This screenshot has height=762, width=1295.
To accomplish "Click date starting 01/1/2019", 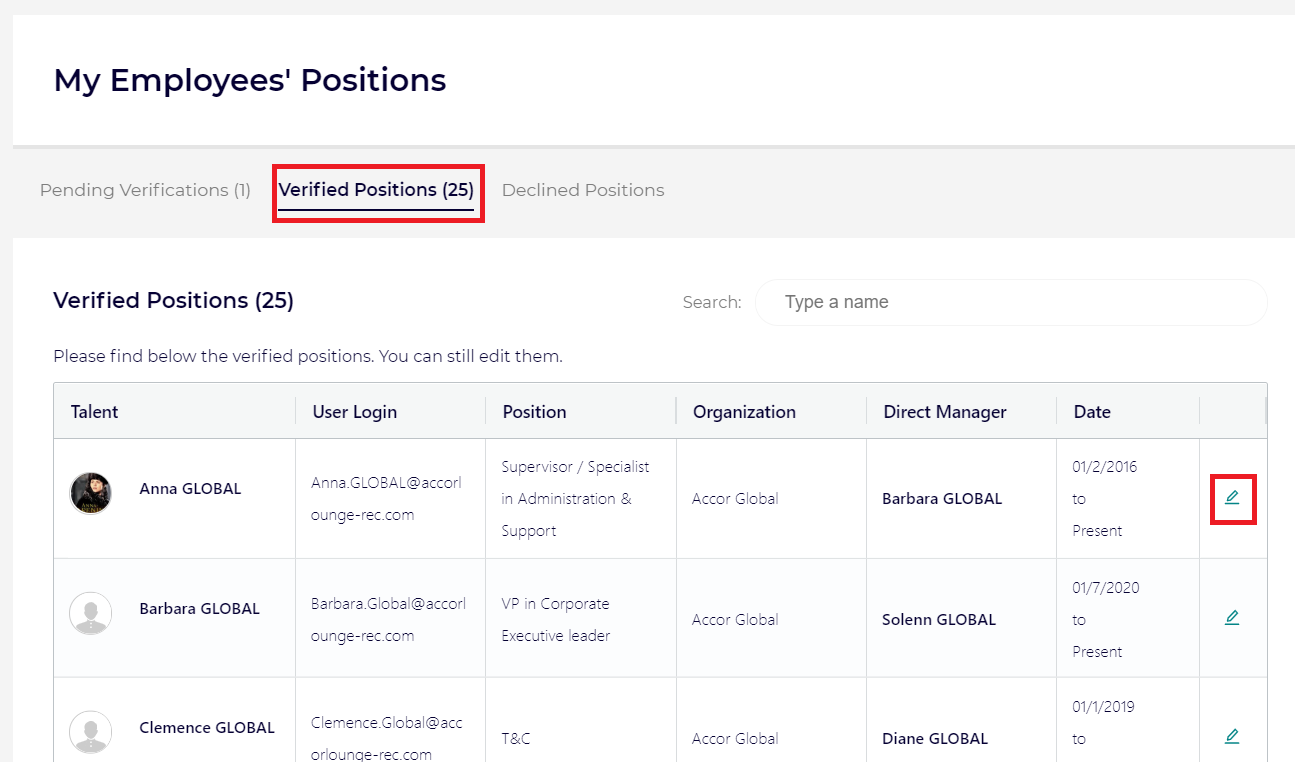I will 1105,707.
